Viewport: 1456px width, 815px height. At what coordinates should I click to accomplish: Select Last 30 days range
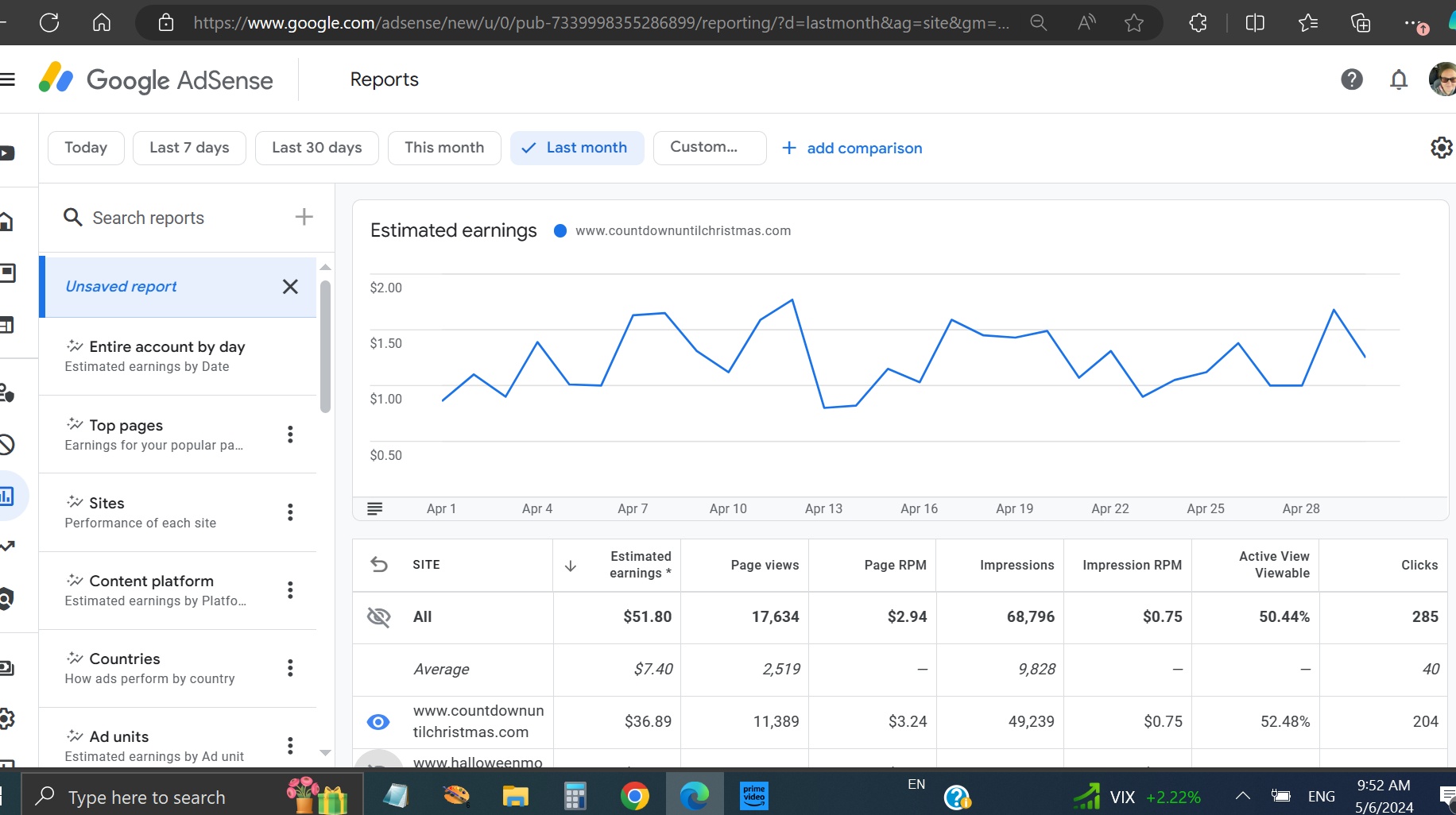tap(316, 148)
